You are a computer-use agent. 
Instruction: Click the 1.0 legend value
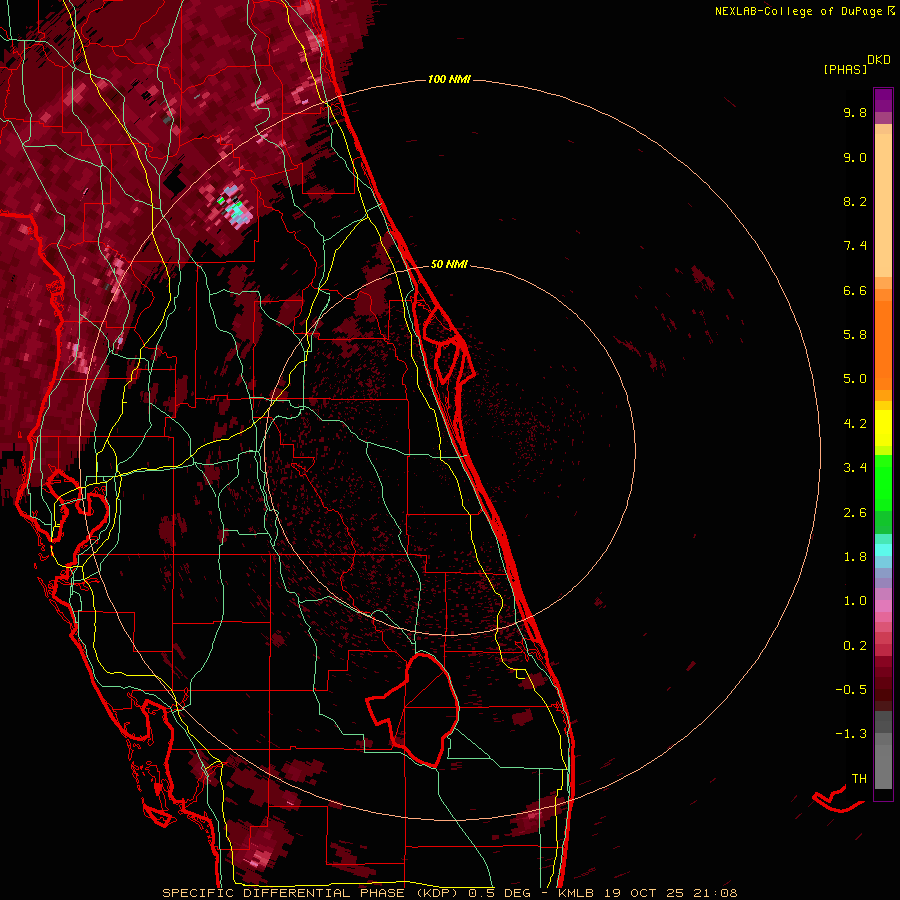[855, 601]
